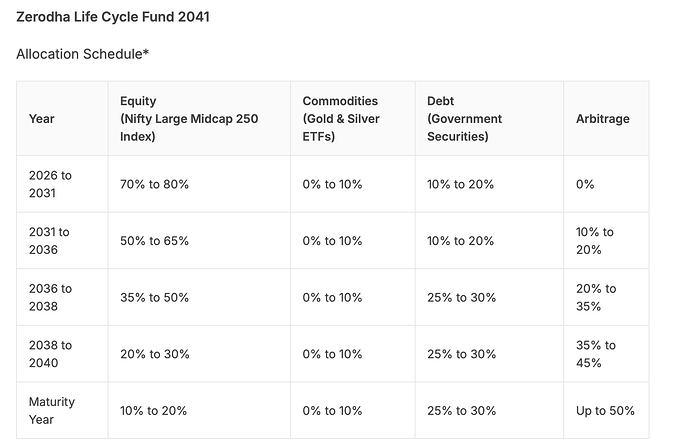
Task: Select the 2038 to 2040 row label
Action: click(x=50, y=354)
